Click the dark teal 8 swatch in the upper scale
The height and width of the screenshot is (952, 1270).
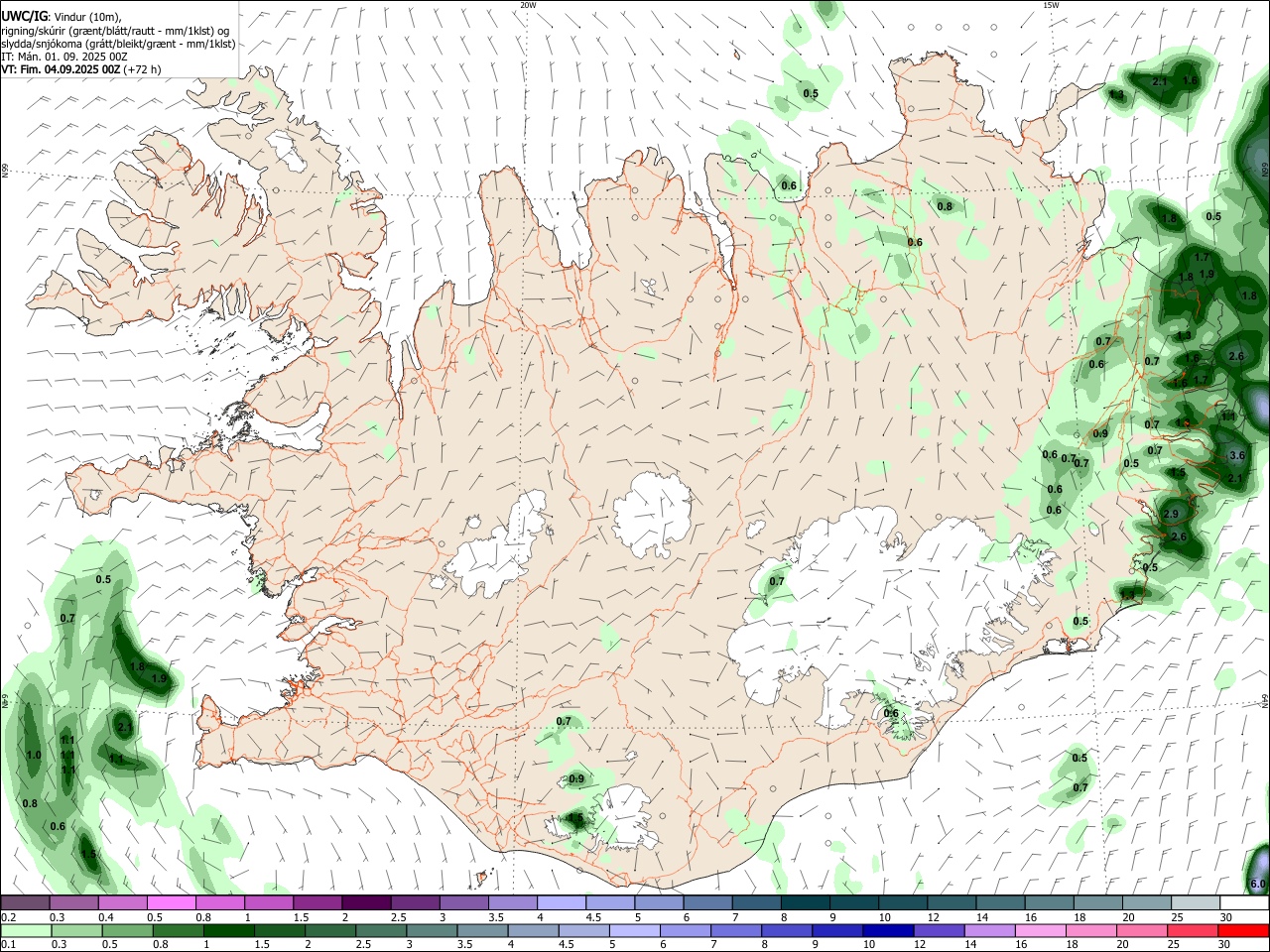coord(805,902)
